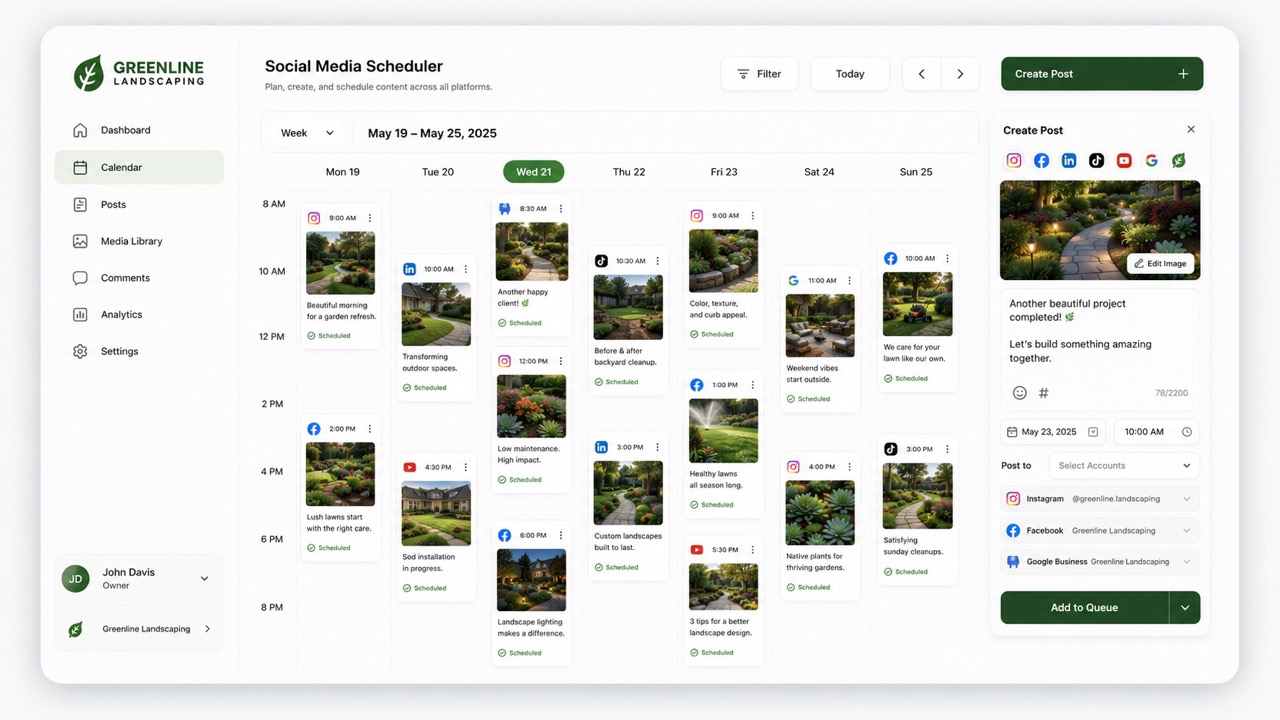Click the plus icon on Create Post
1280x720 pixels.
[1183, 74]
